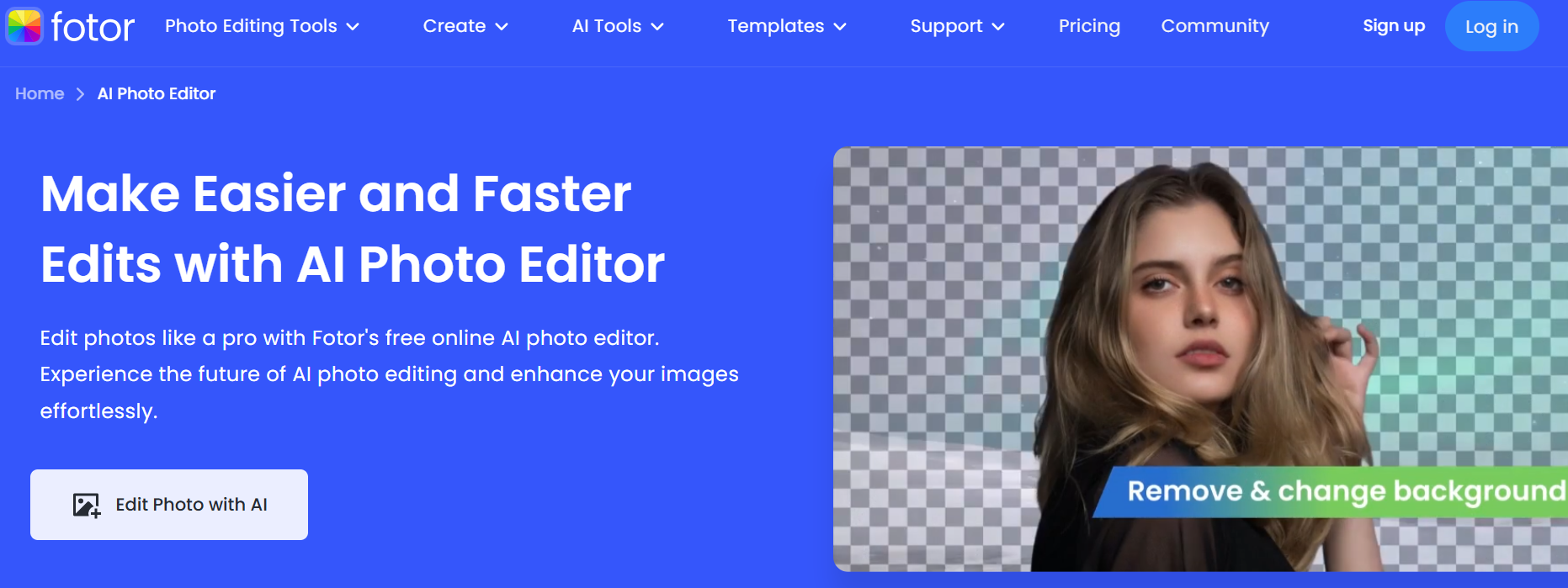Click the Edit Photo with AI button

(169, 505)
